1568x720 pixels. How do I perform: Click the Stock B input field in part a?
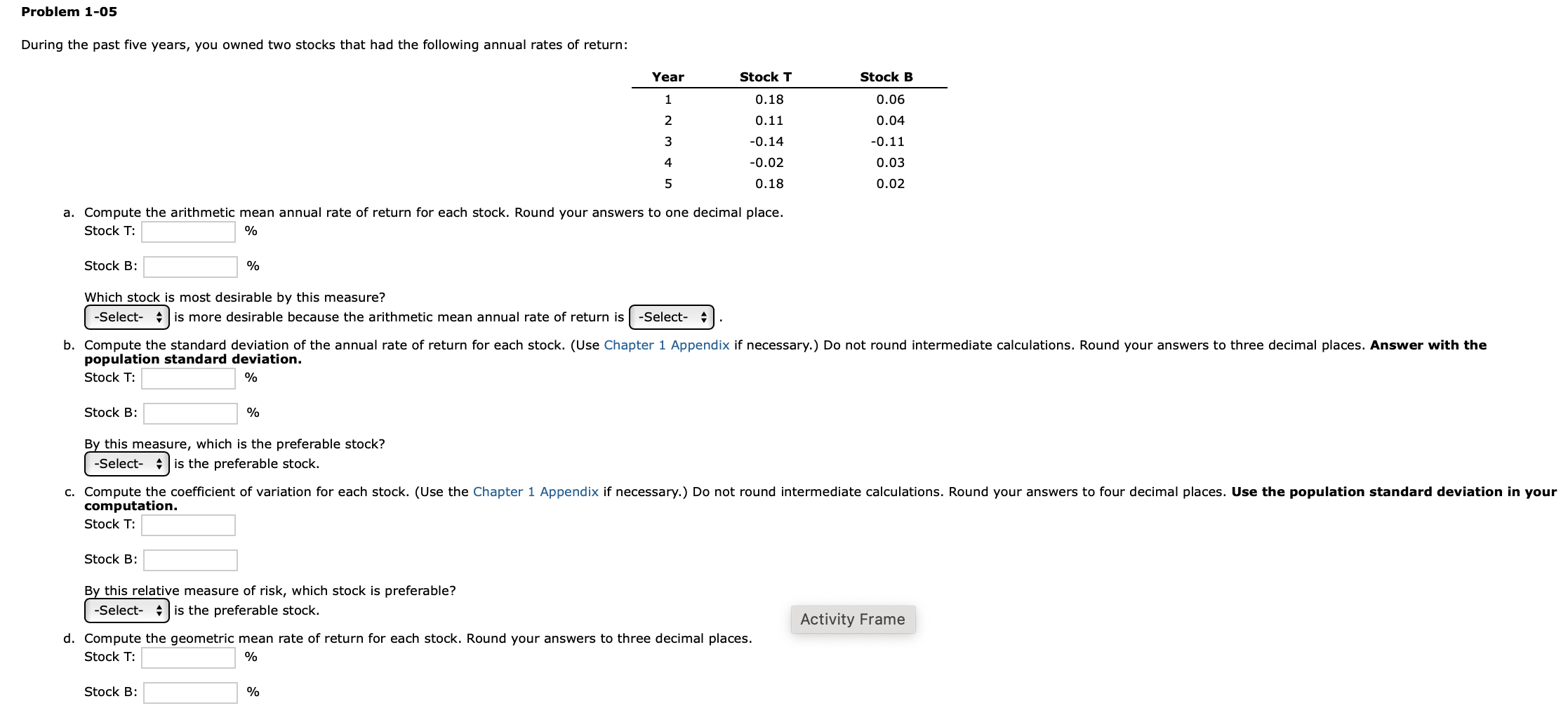[190, 266]
